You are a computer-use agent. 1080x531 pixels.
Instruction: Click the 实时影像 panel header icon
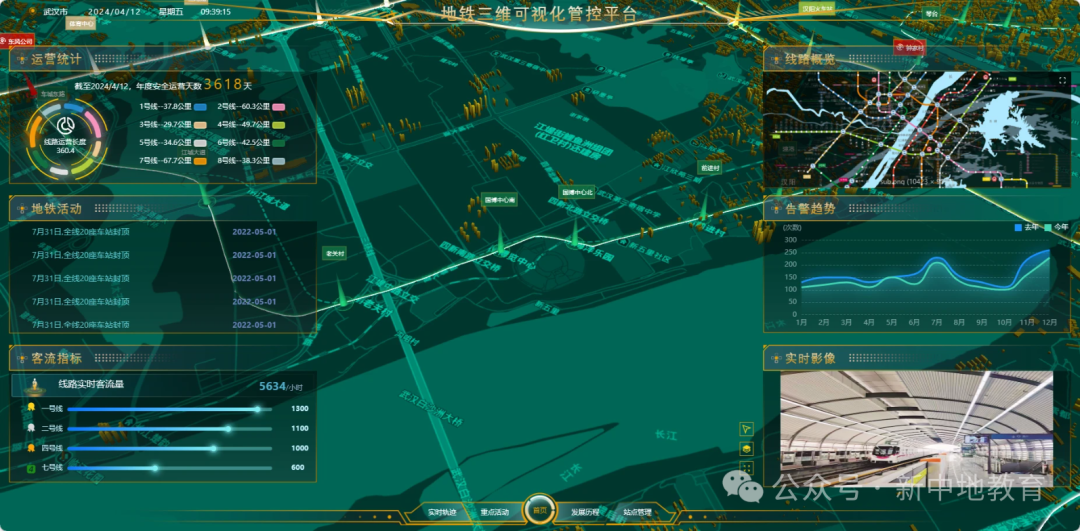pyautogui.click(x=775, y=358)
